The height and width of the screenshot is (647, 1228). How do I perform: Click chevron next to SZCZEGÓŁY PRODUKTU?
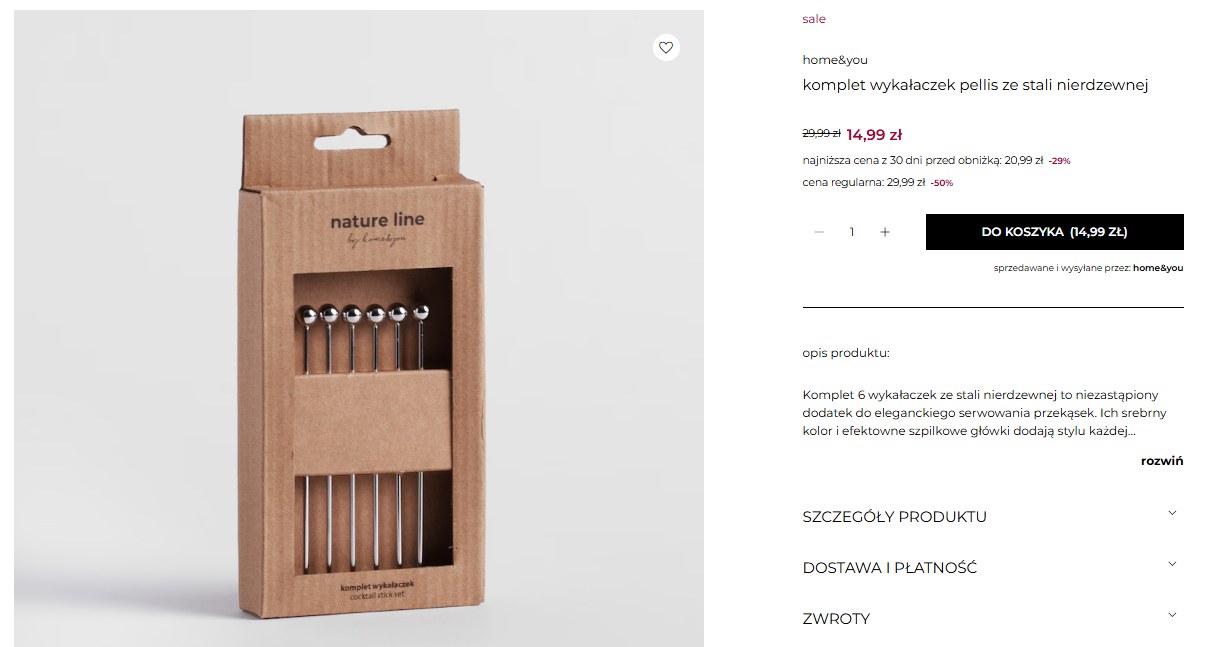(1172, 514)
